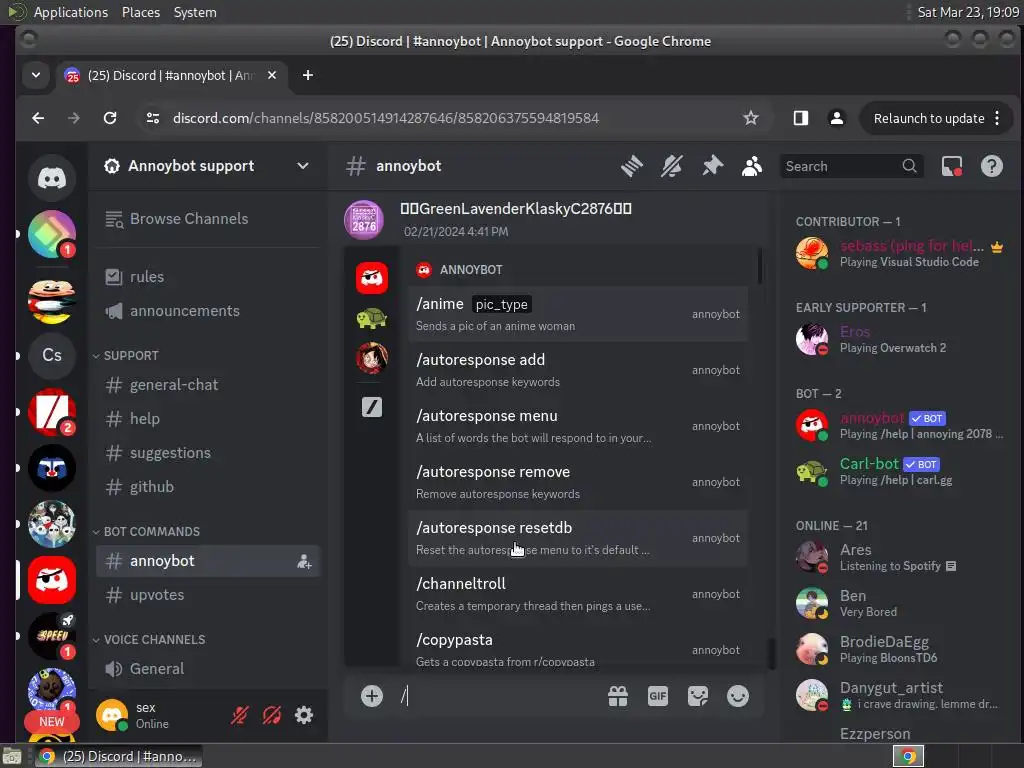This screenshot has height=768, width=1024.
Task: Open the Applications menu
Action: pyautogui.click(x=71, y=12)
